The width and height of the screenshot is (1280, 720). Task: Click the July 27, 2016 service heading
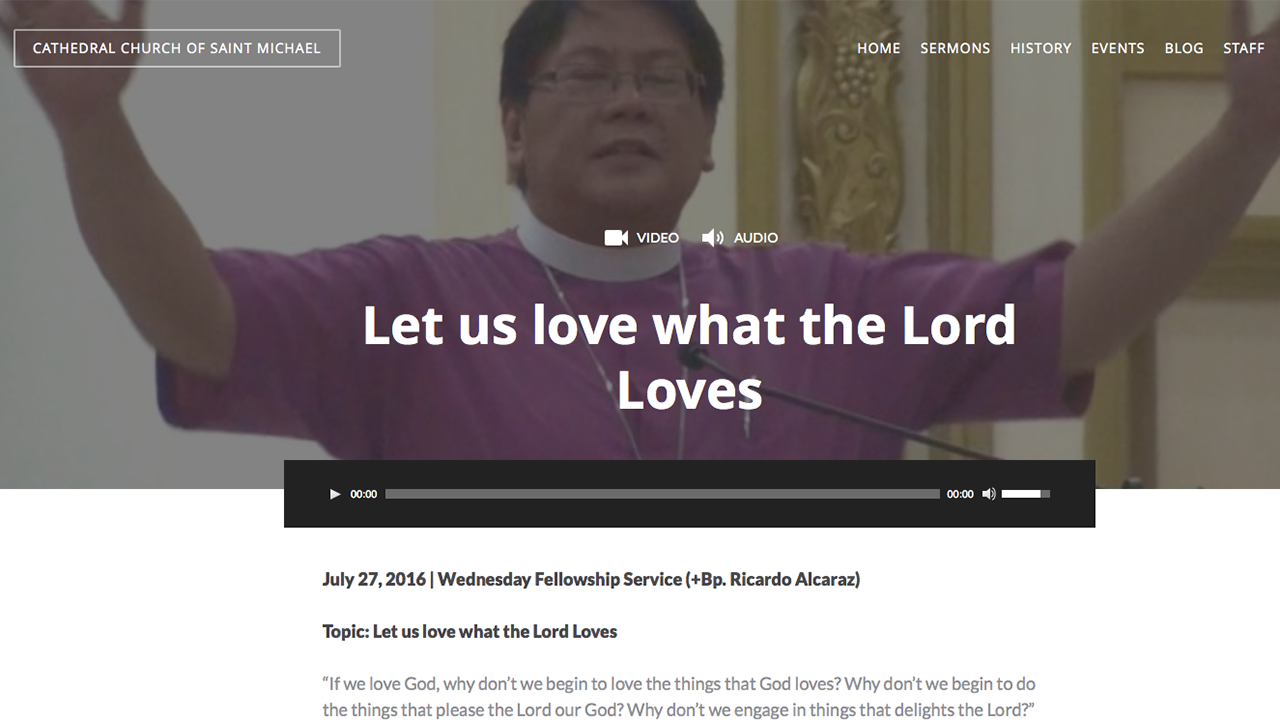[x=591, y=579]
